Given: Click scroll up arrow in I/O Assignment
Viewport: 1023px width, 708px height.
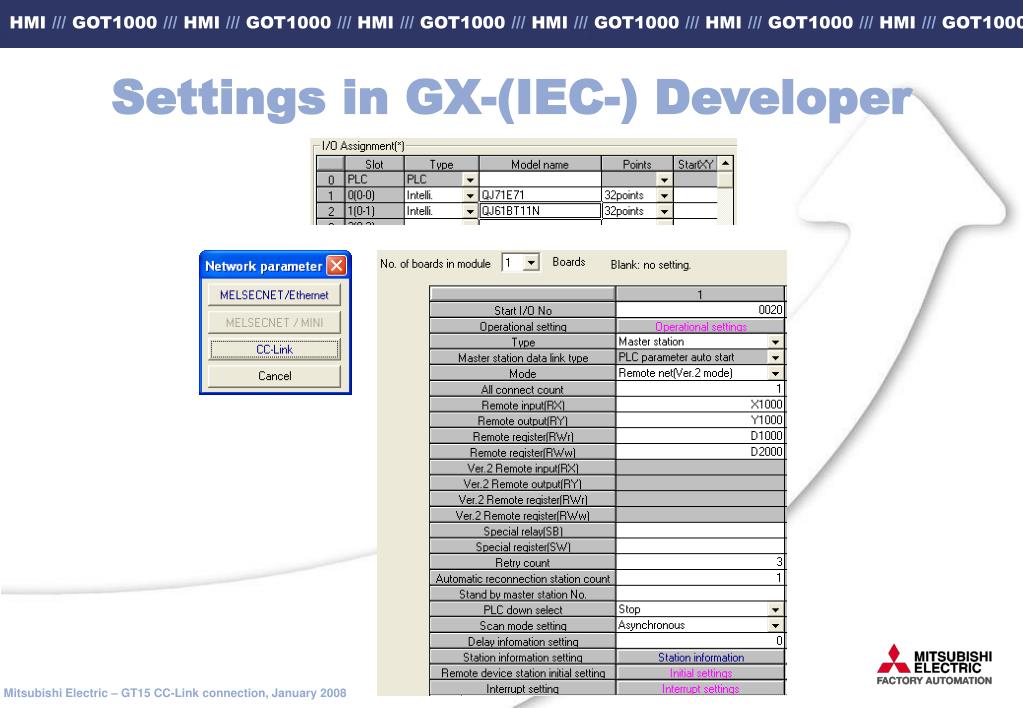Looking at the screenshot, I should tap(725, 163).
